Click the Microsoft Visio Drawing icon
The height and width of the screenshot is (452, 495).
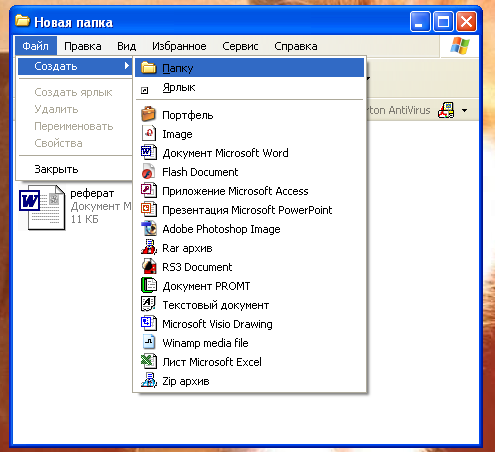click(148, 323)
